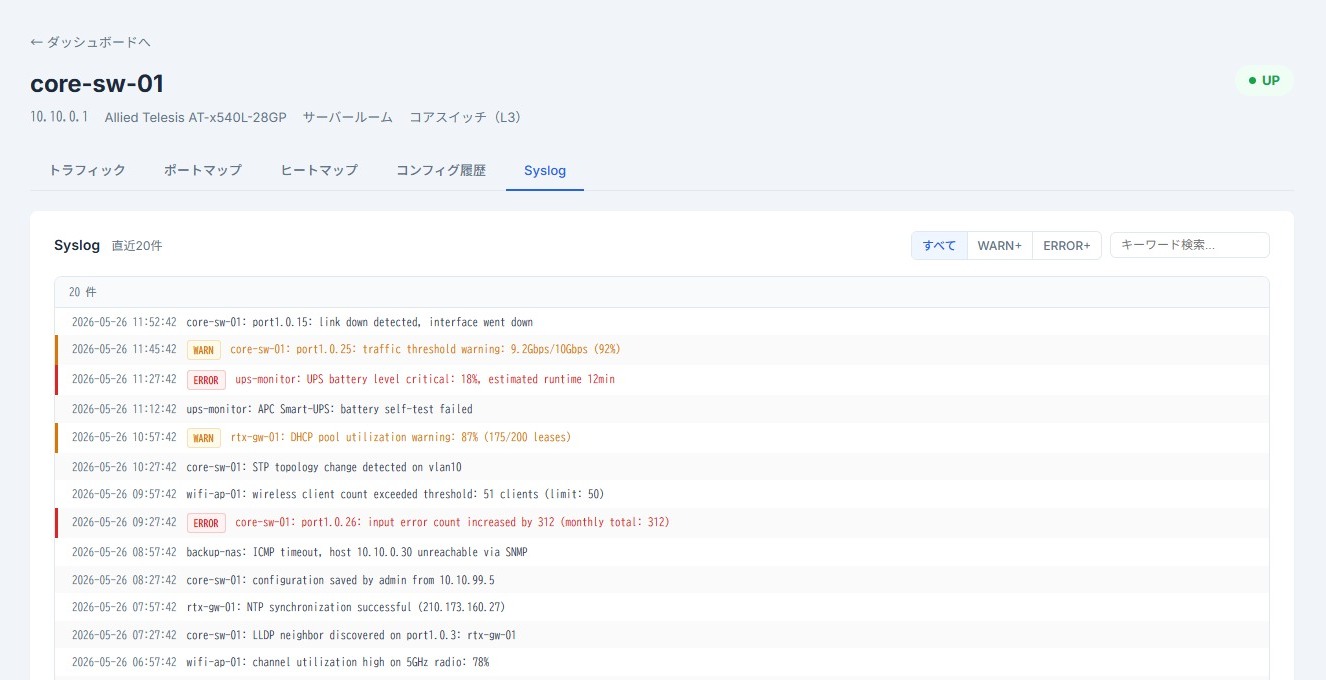
Task: Focus the キーワード検索 search field
Action: (1190, 245)
